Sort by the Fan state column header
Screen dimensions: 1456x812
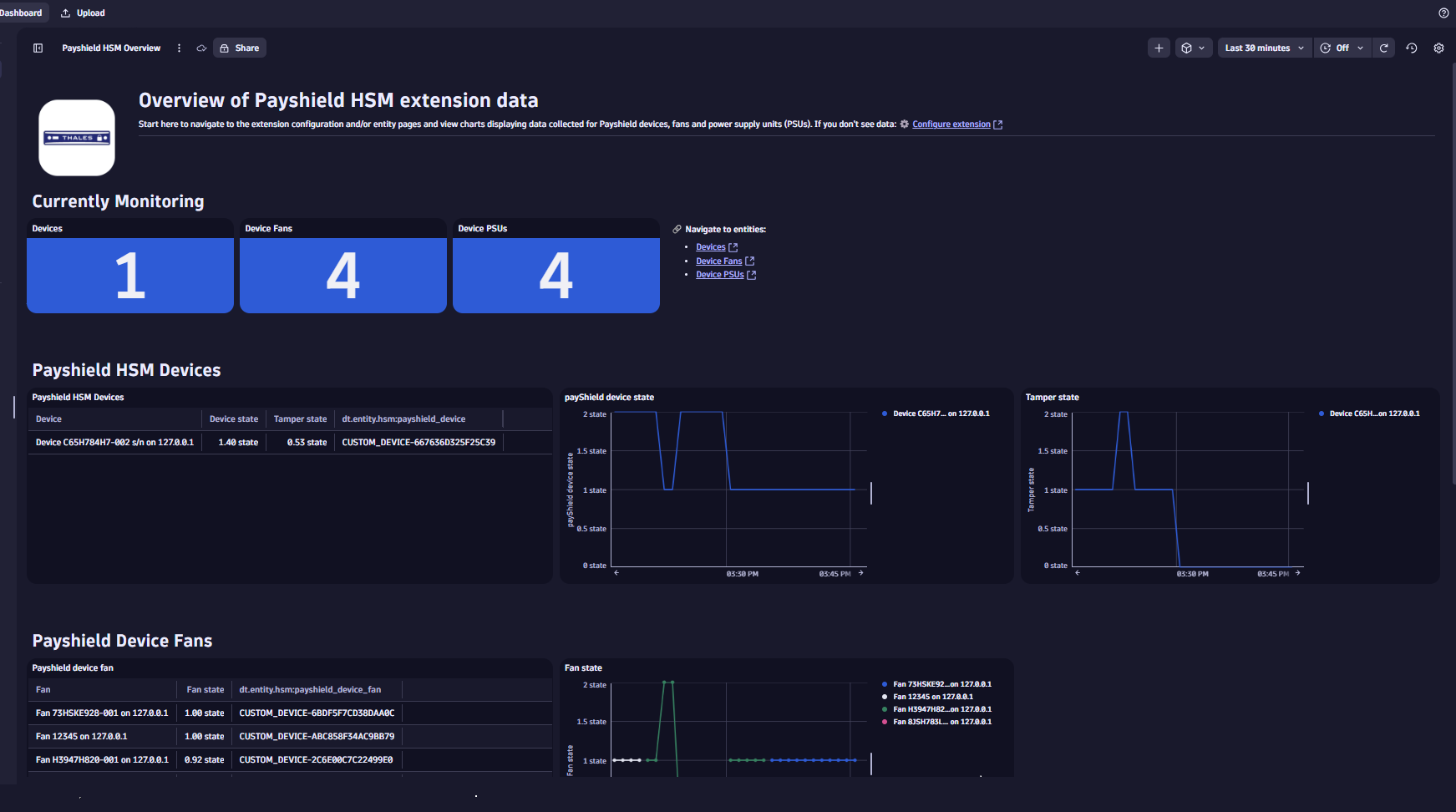[205, 690]
